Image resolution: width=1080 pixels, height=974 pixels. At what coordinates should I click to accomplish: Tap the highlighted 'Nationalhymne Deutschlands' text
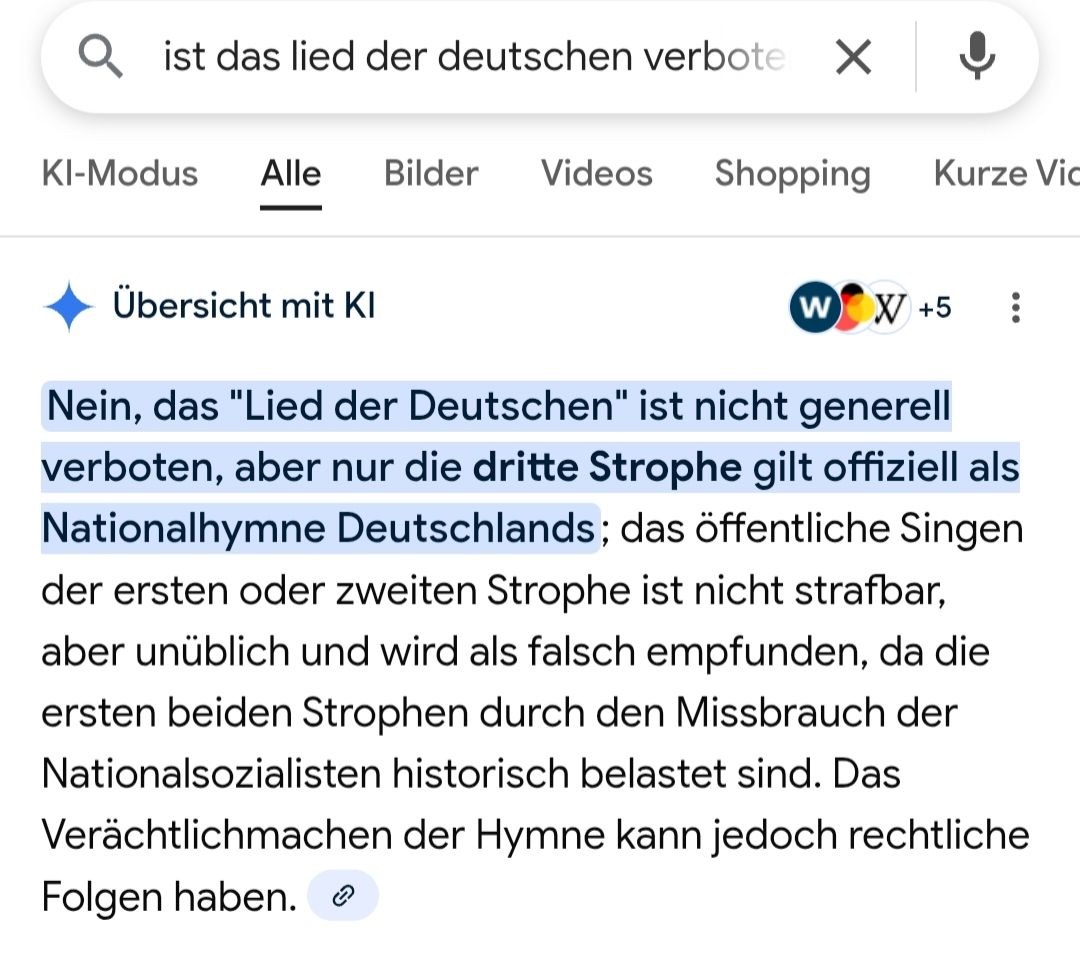point(319,528)
